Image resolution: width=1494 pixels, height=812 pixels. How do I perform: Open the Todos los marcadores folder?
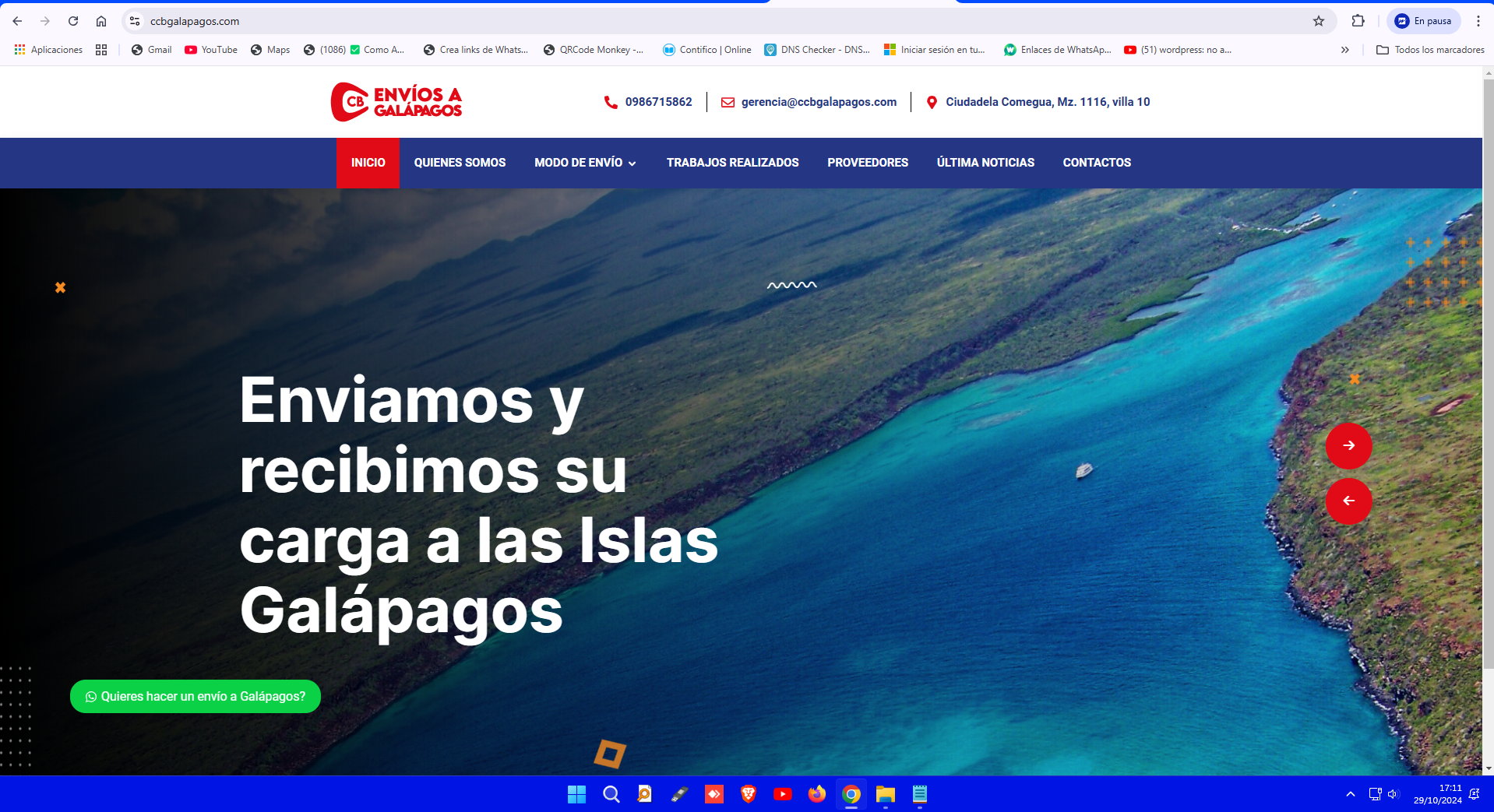[x=1430, y=50]
